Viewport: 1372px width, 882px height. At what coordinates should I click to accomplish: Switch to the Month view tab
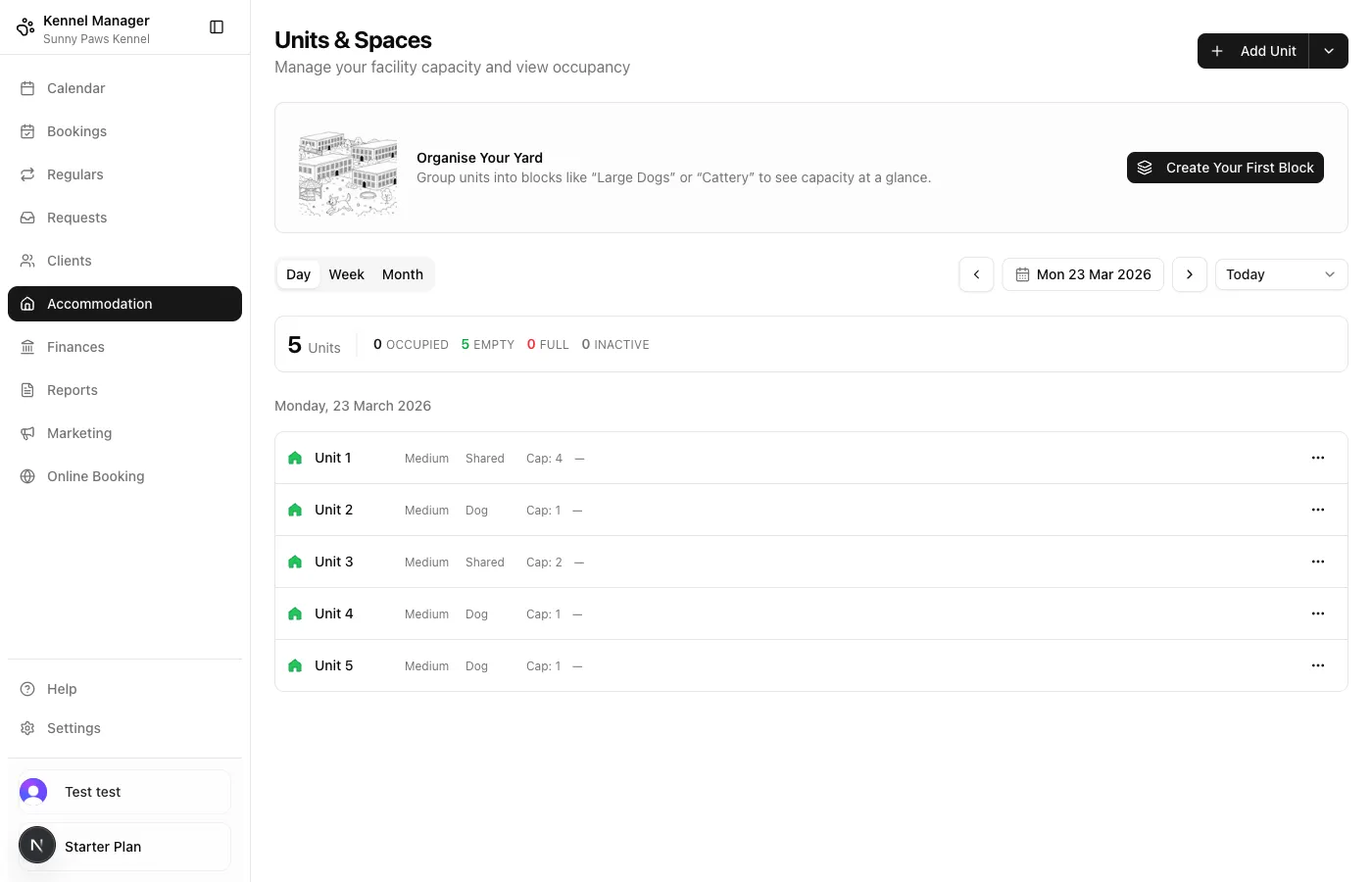[x=403, y=274]
